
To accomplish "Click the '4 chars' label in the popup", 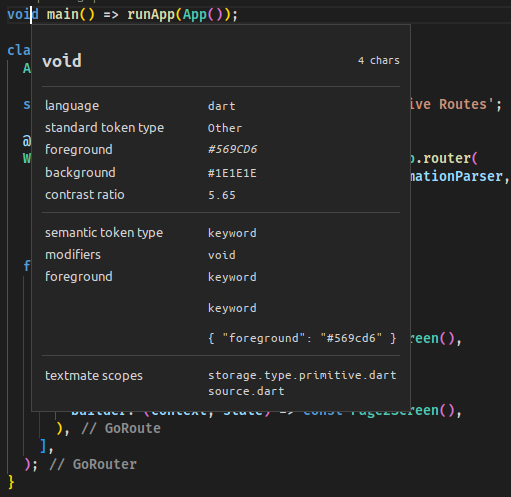I will [379, 61].
